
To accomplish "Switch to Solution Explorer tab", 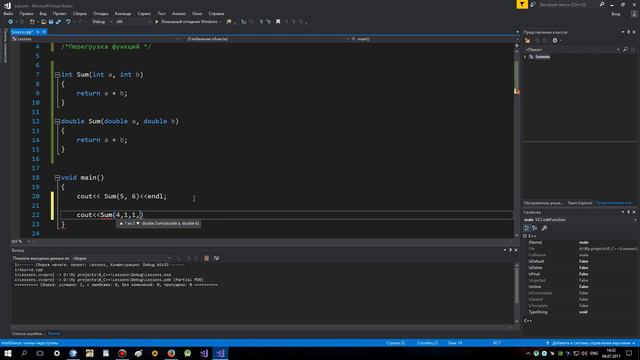I will 544,203.
